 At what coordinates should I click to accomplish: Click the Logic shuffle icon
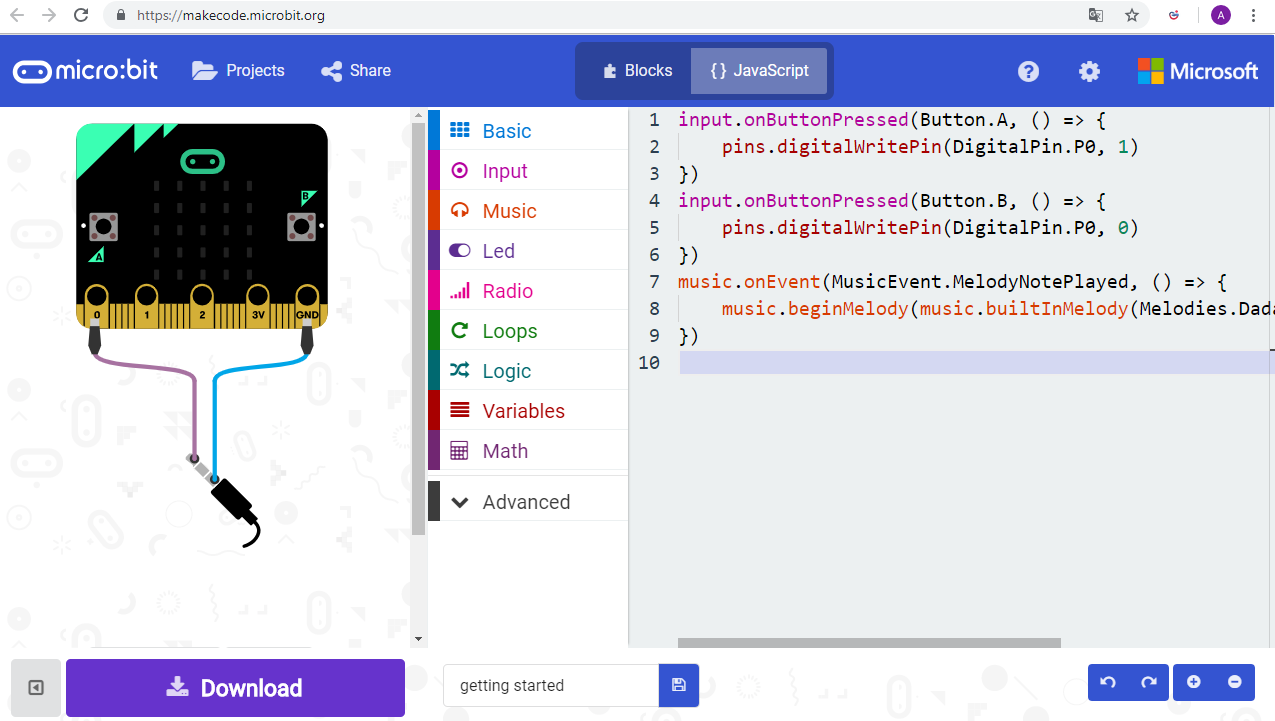coord(460,370)
